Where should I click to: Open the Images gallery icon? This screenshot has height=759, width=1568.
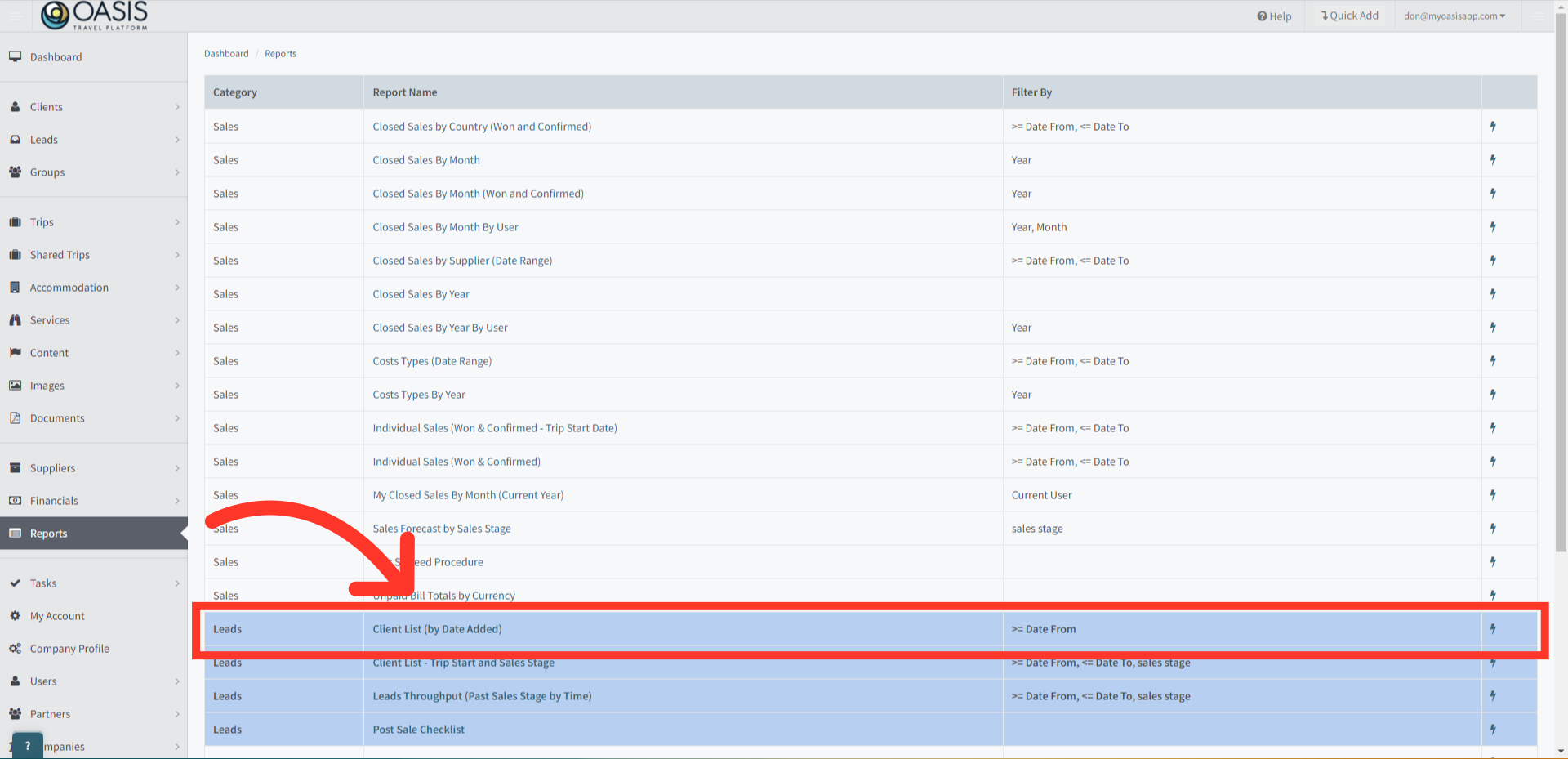pyautogui.click(x=16, y=385)
